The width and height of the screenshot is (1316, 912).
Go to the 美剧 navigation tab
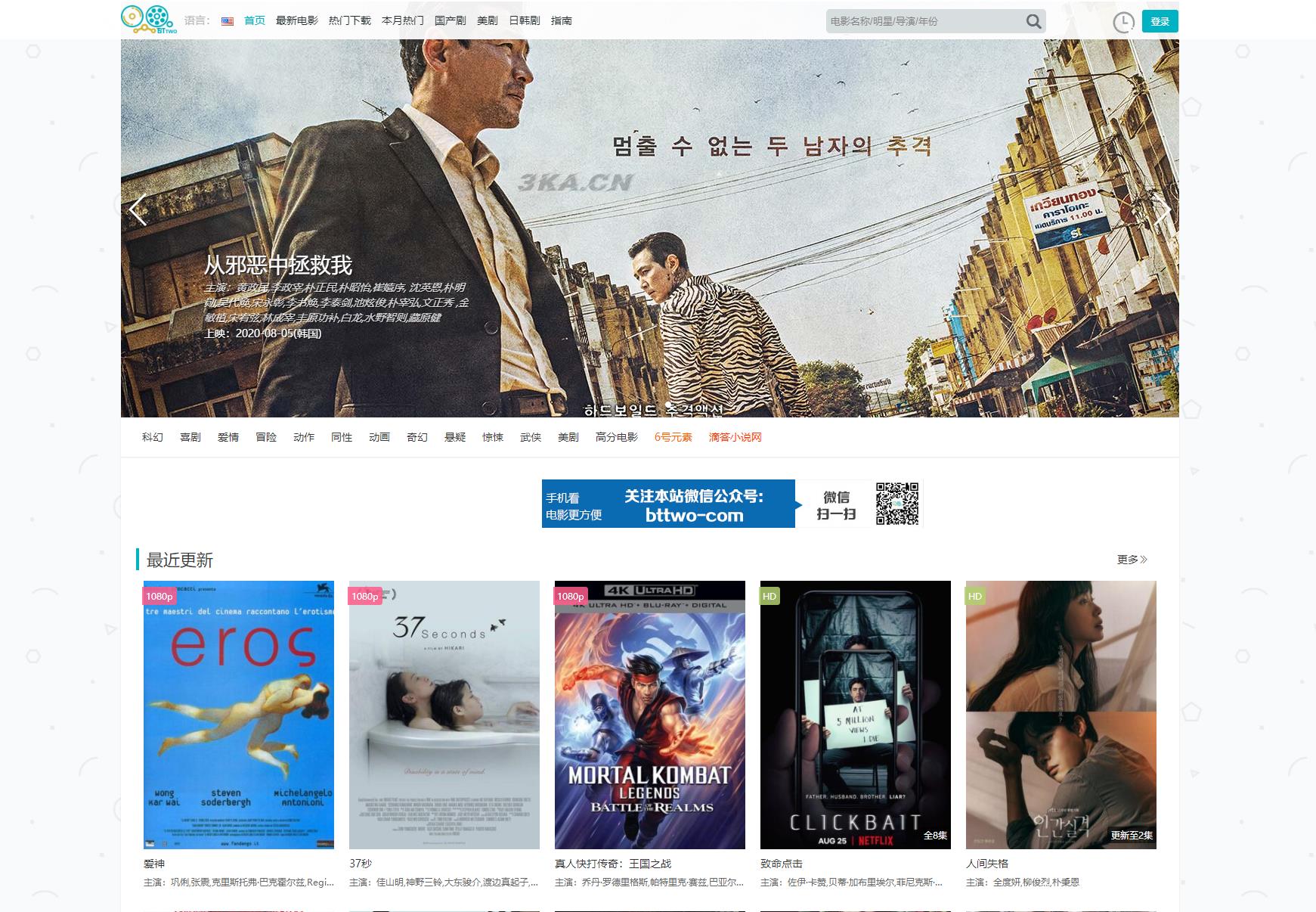point(487,21)
